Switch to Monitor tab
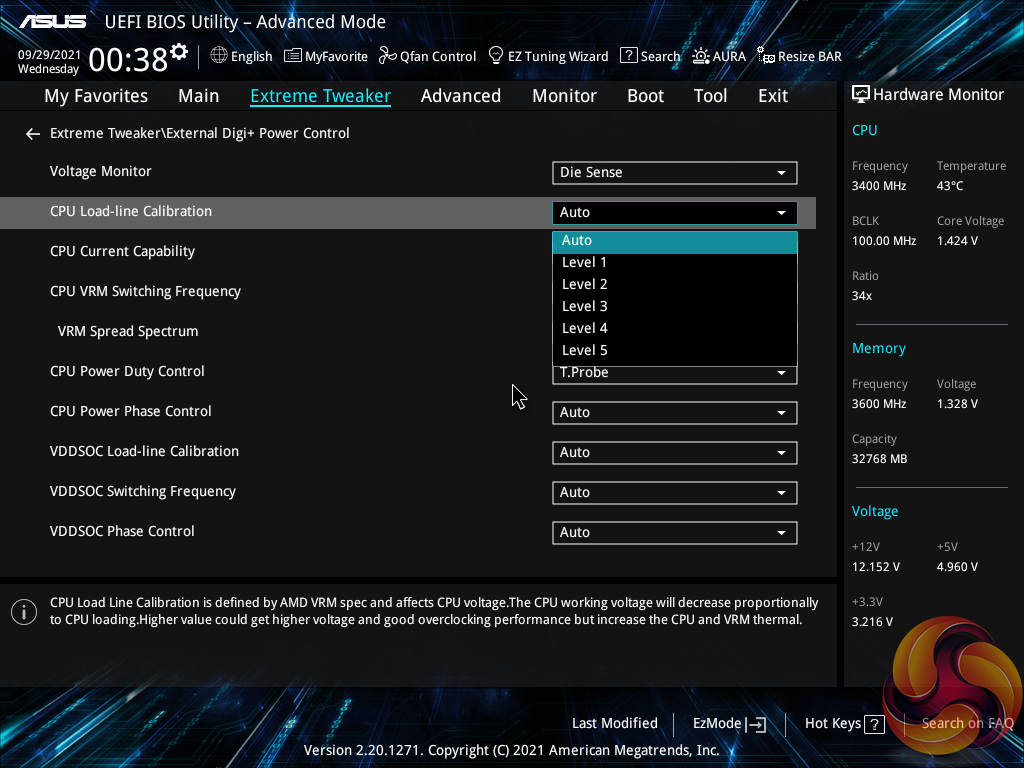This screenshot has height=768, width=1024. coord(564,96)
